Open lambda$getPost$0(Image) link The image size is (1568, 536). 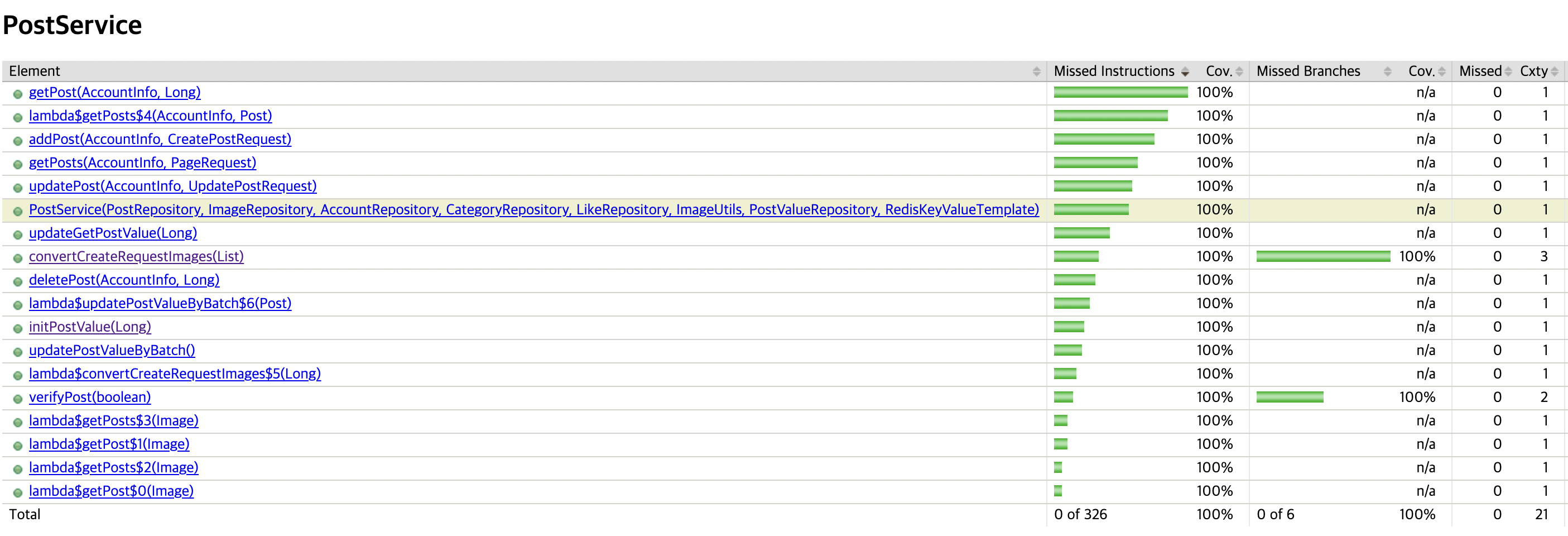112,491
